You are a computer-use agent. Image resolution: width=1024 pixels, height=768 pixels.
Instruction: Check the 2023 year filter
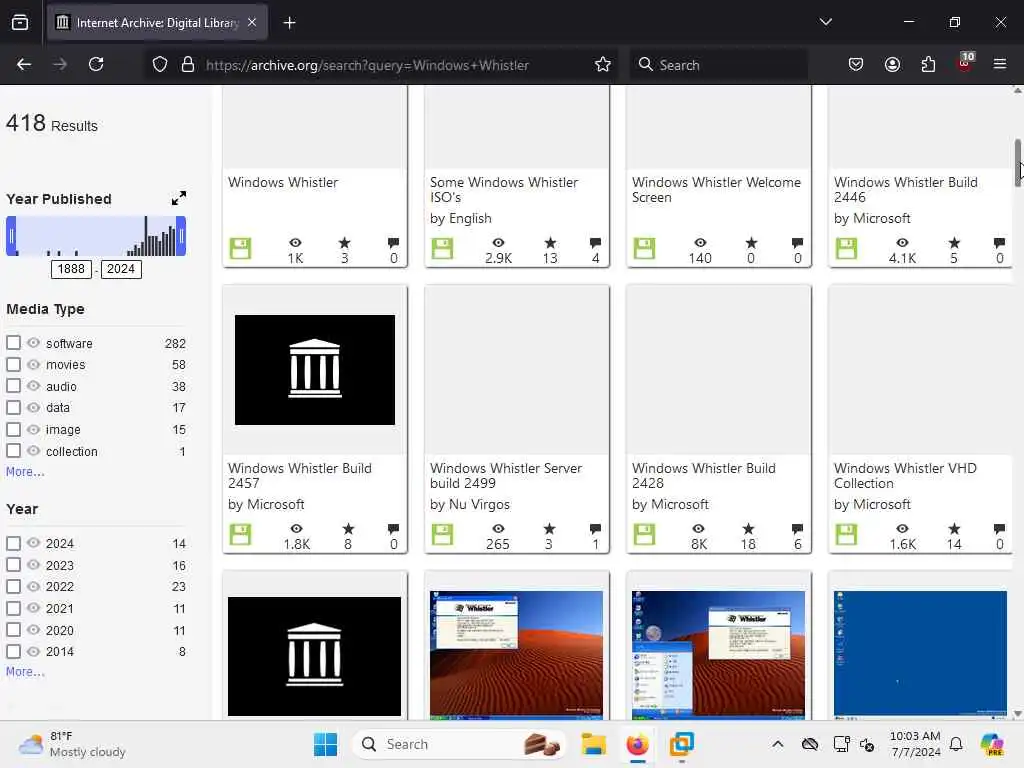[x=13, y=565]
